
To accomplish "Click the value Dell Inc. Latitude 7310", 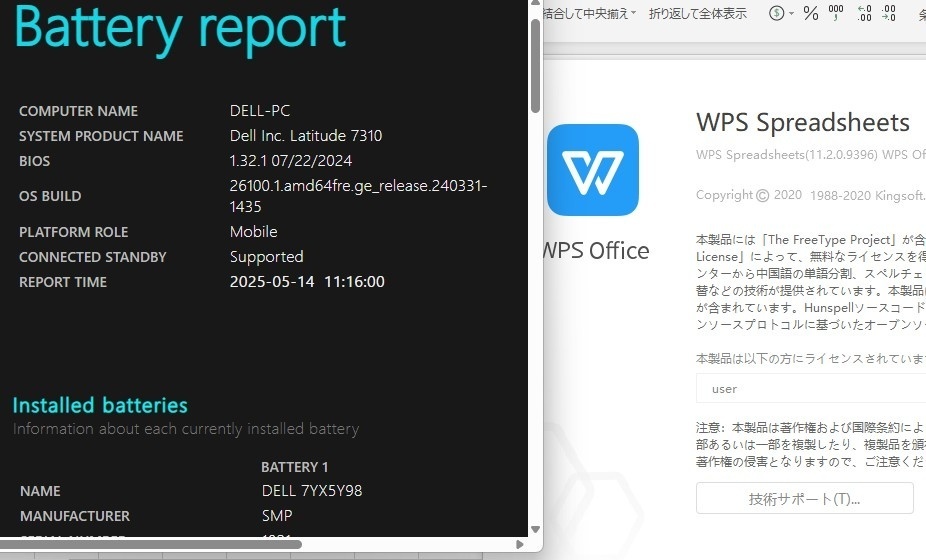I will [x=306, y=136].
